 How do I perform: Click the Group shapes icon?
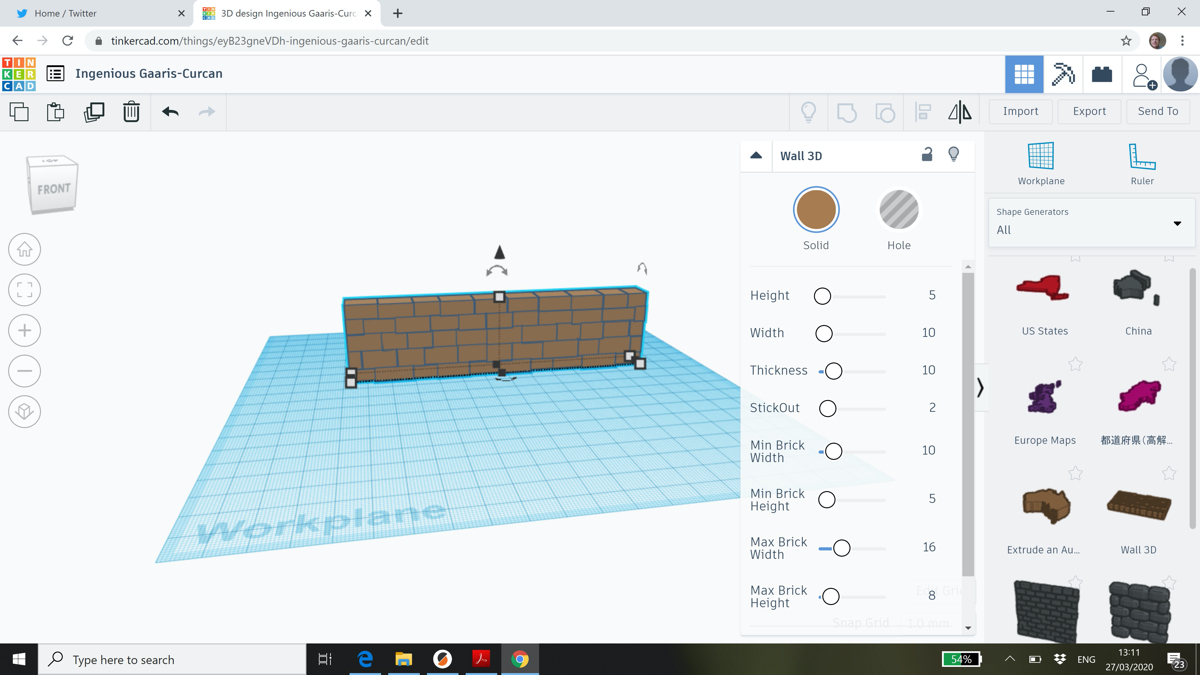tap(846, 112)
